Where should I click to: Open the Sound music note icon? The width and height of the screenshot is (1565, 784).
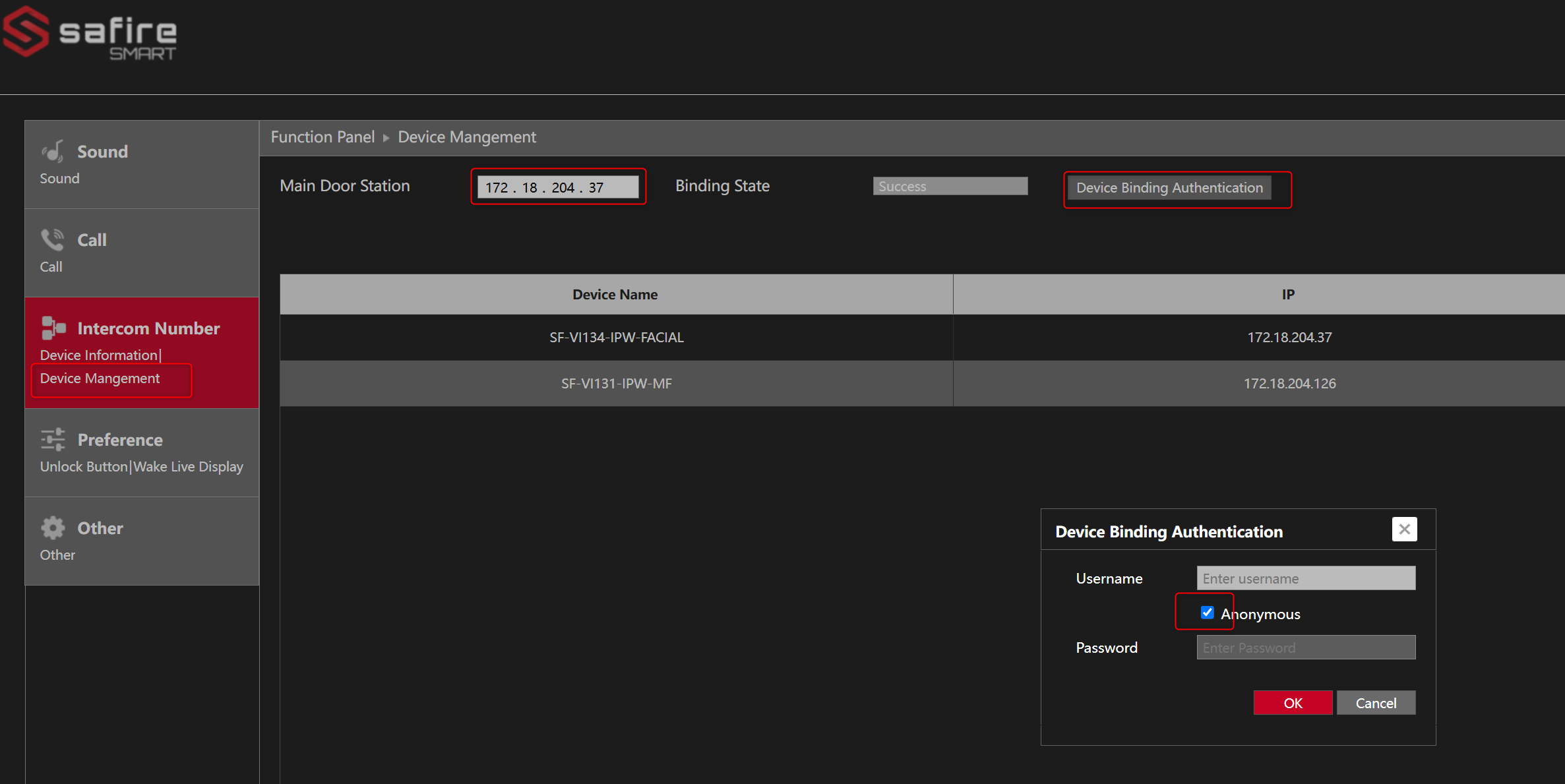pyautogui.click(x=53, y=151)
